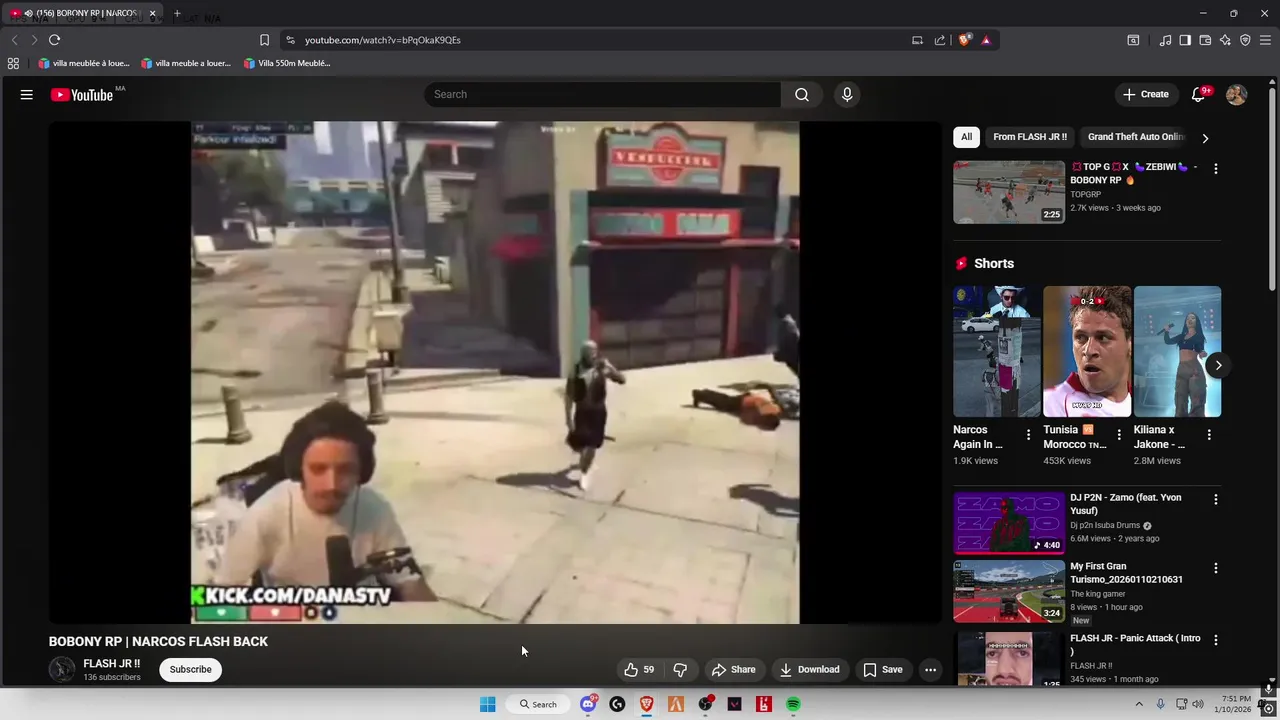Click the browser address bar URL
This screenshot has width=1280, height=720.
point(383,40)
